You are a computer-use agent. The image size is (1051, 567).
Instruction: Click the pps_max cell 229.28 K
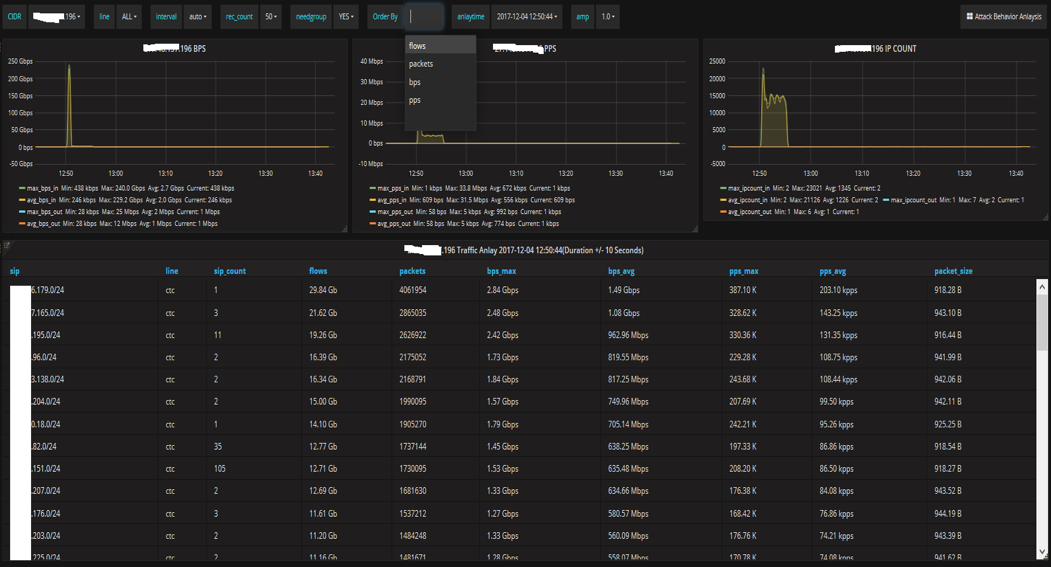click(x=743, y=357)
